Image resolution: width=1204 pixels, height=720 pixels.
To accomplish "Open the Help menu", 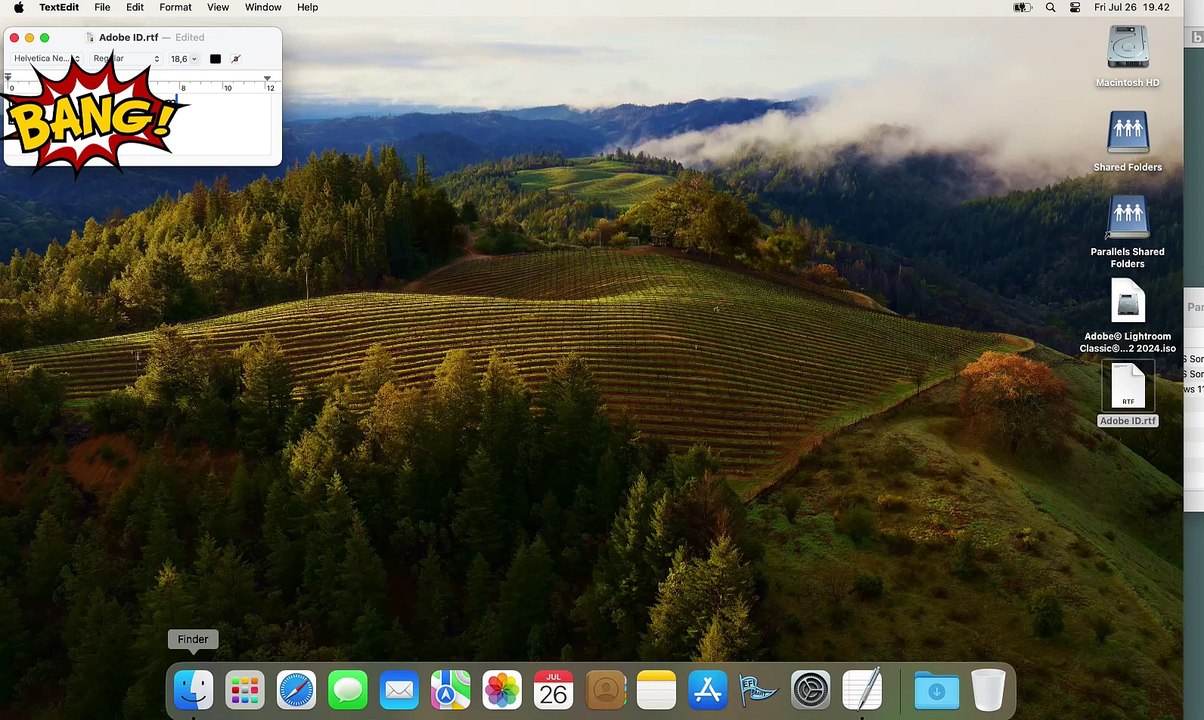I will [307, 7].
